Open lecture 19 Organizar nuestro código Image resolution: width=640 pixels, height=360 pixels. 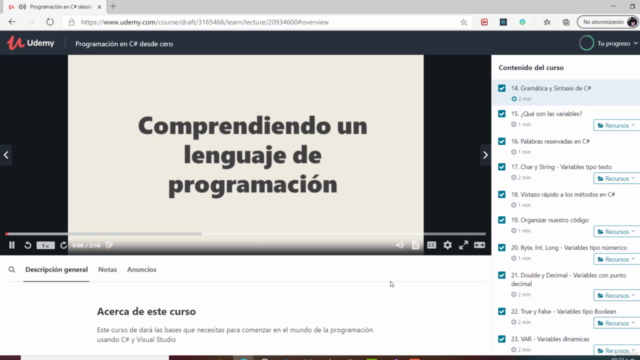(550, 220)
